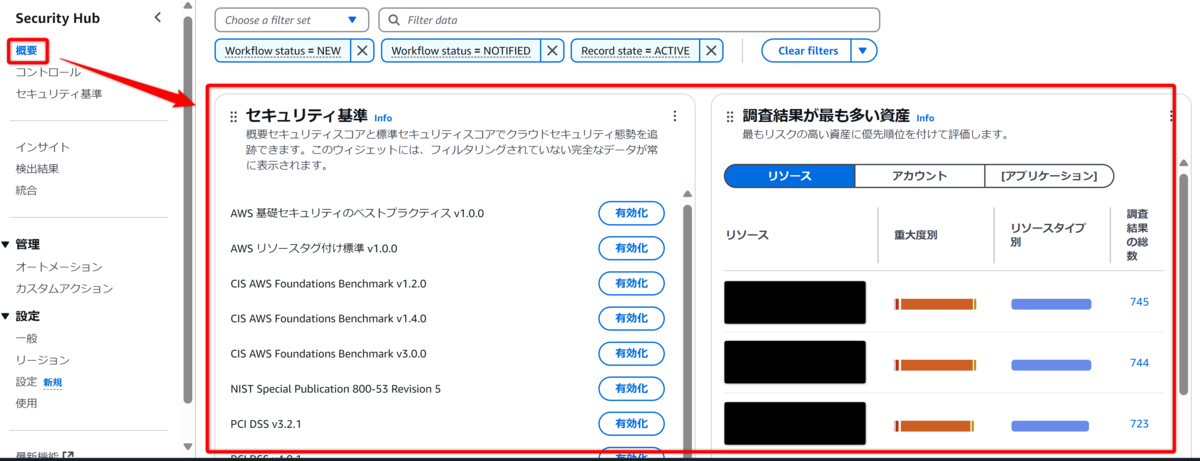The image size is (1200, 461).
Task: Click the 重大度別 column header
Action: click(x=914, y=235)
